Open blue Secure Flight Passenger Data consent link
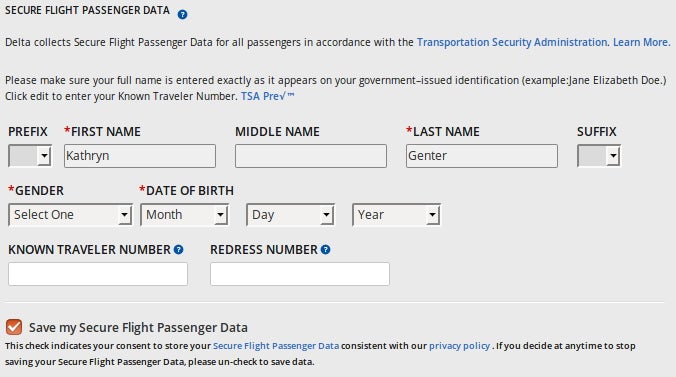The height and width of the screenshot is (377, 676). point(276,346)
